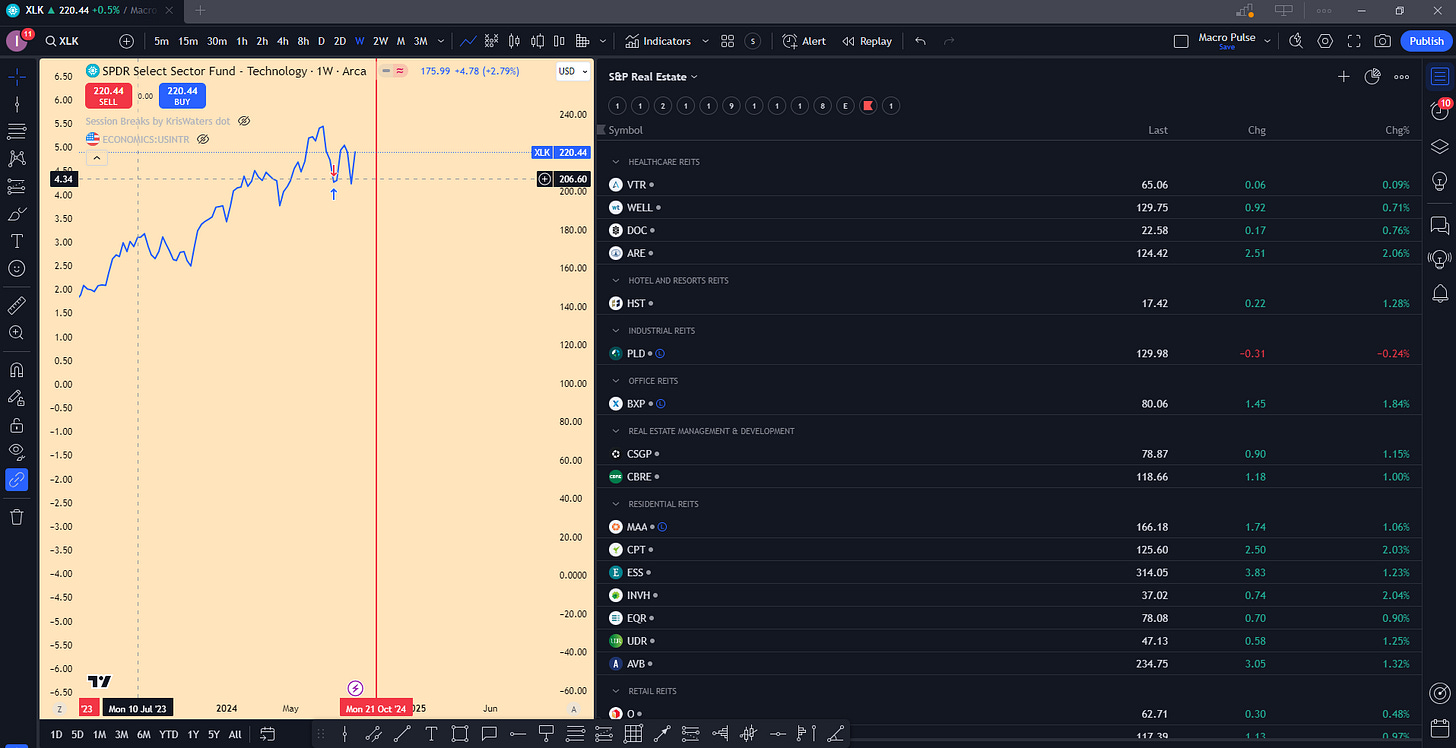This screenshot has height=748, width=1456.
Task: Start bar Replay mode
Action: point(867,41)
